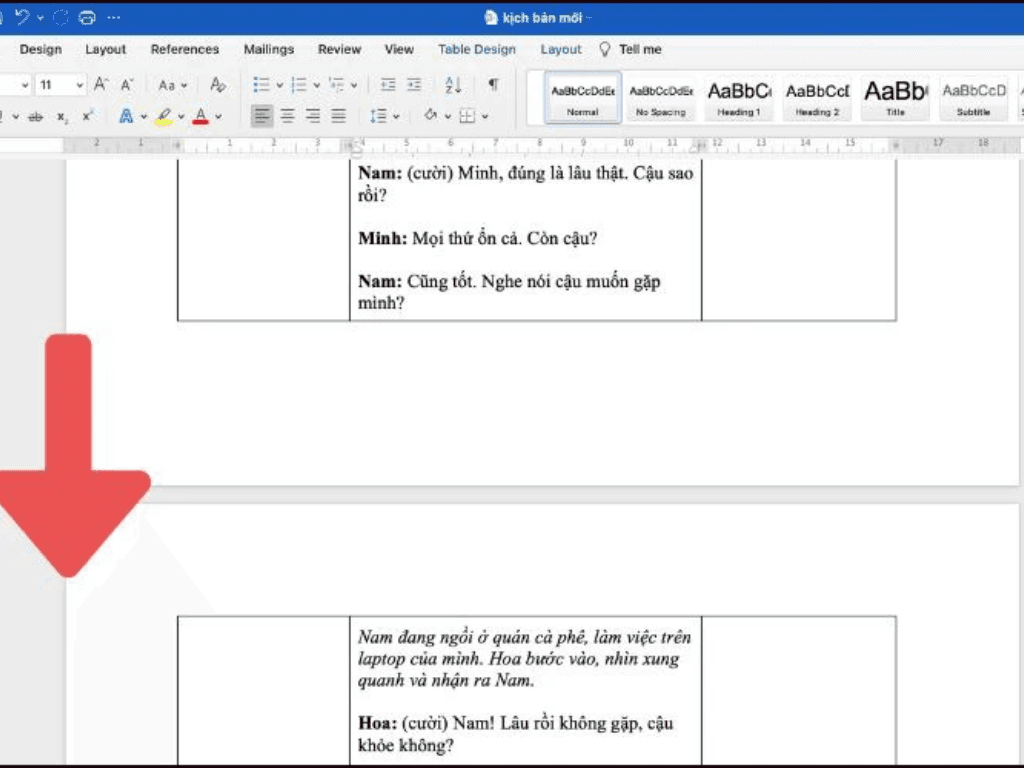The width and height of the screenshot is (1024, 768).
Task: Apply justify text alignment
Action: point(339,116)
